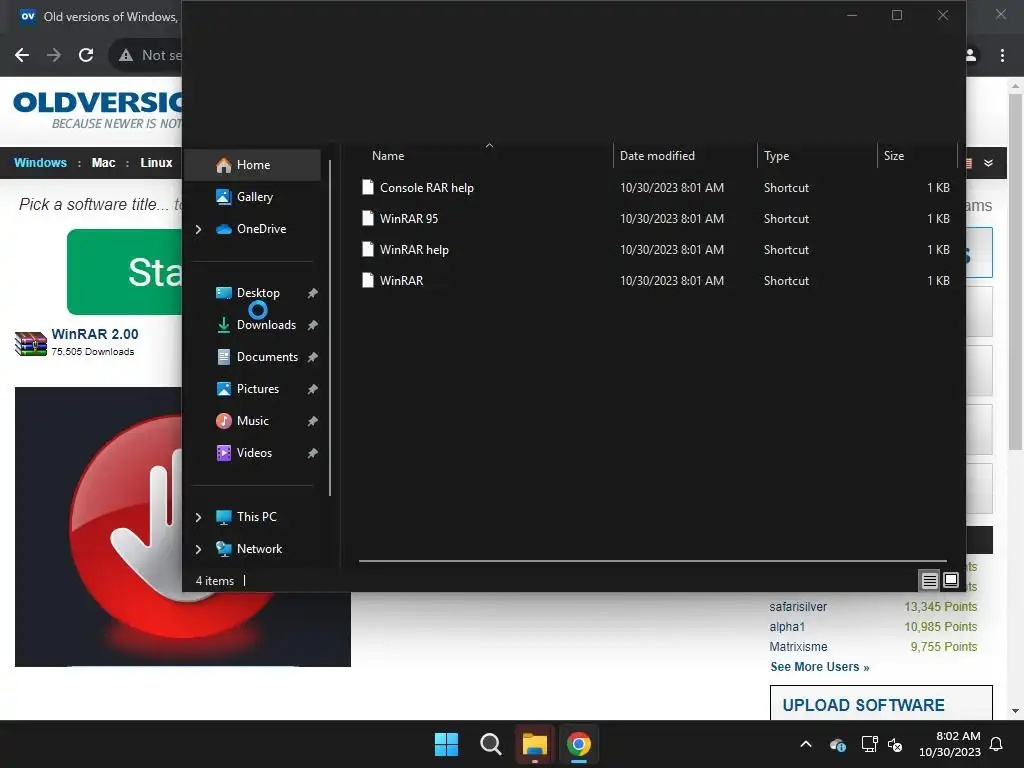Select Network in navigation pane
Viewport: 1024px width, 768px height.
[x=259, y=549]
